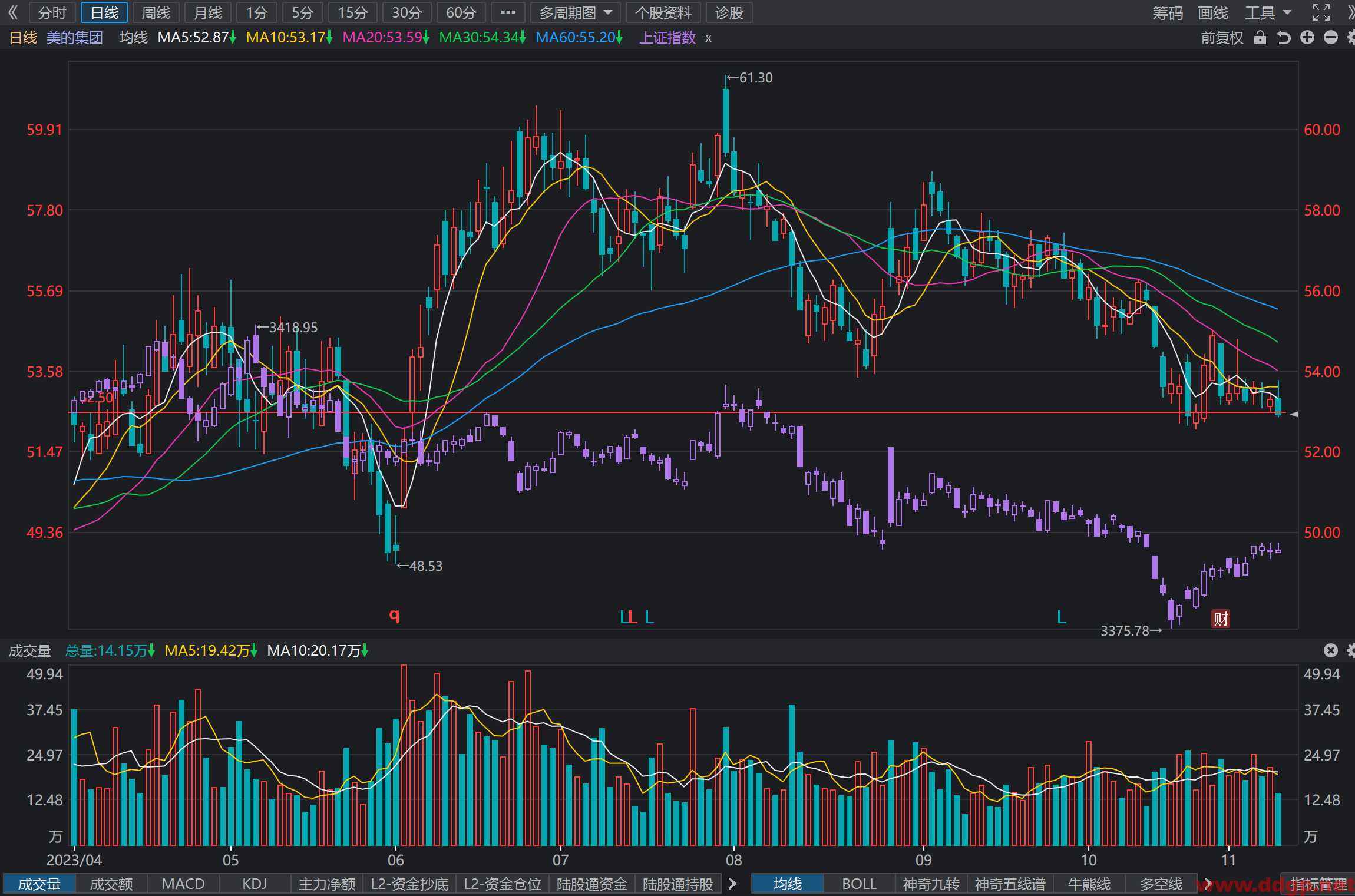
Task: Expand the 工具 tools dropdown
Action: tap(1268, 12)
